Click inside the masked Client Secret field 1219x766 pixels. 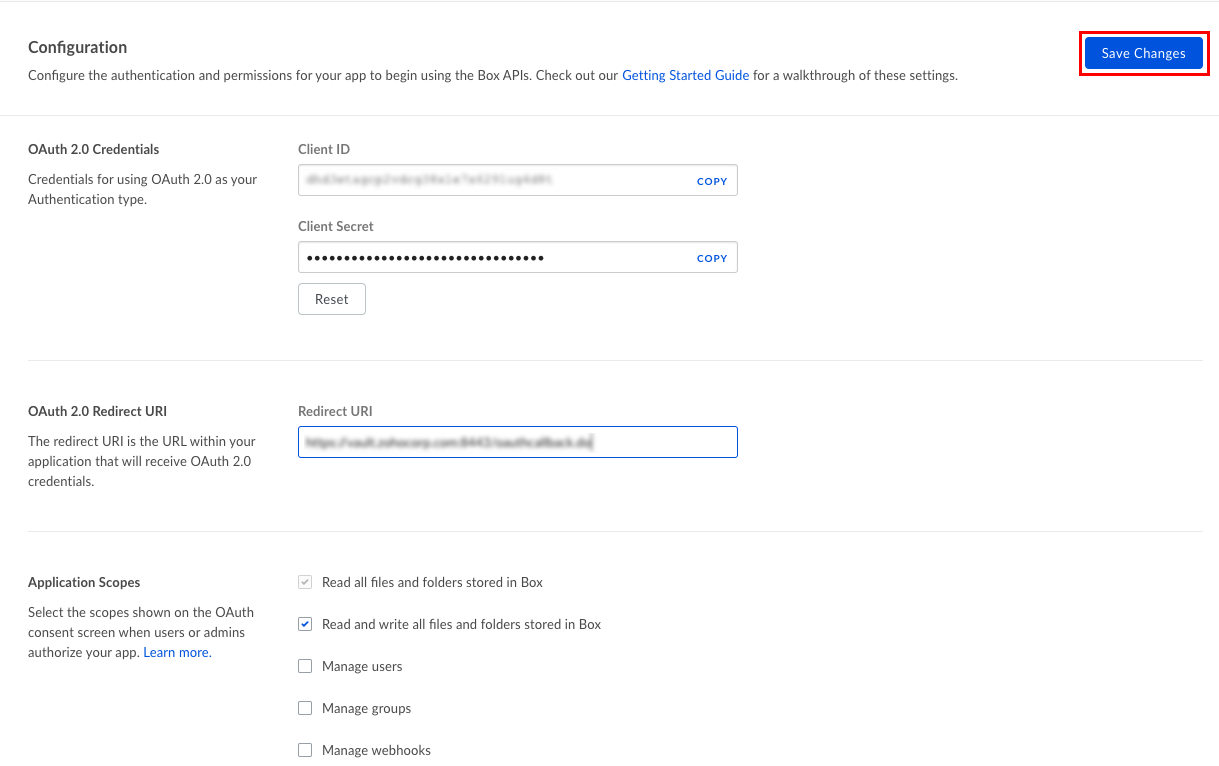point(490,258)
